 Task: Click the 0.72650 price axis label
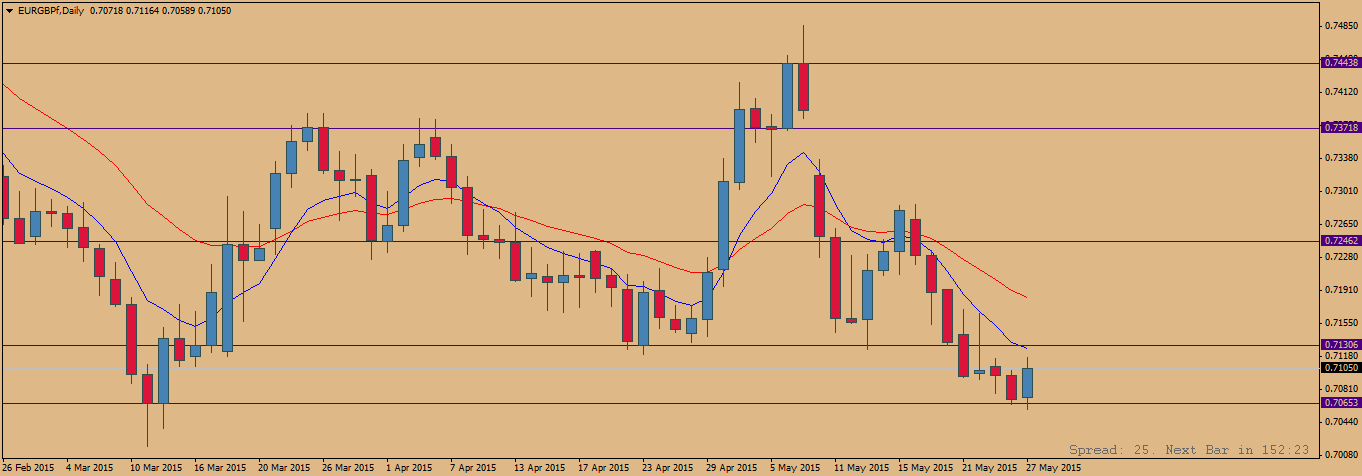point(1341,223)
